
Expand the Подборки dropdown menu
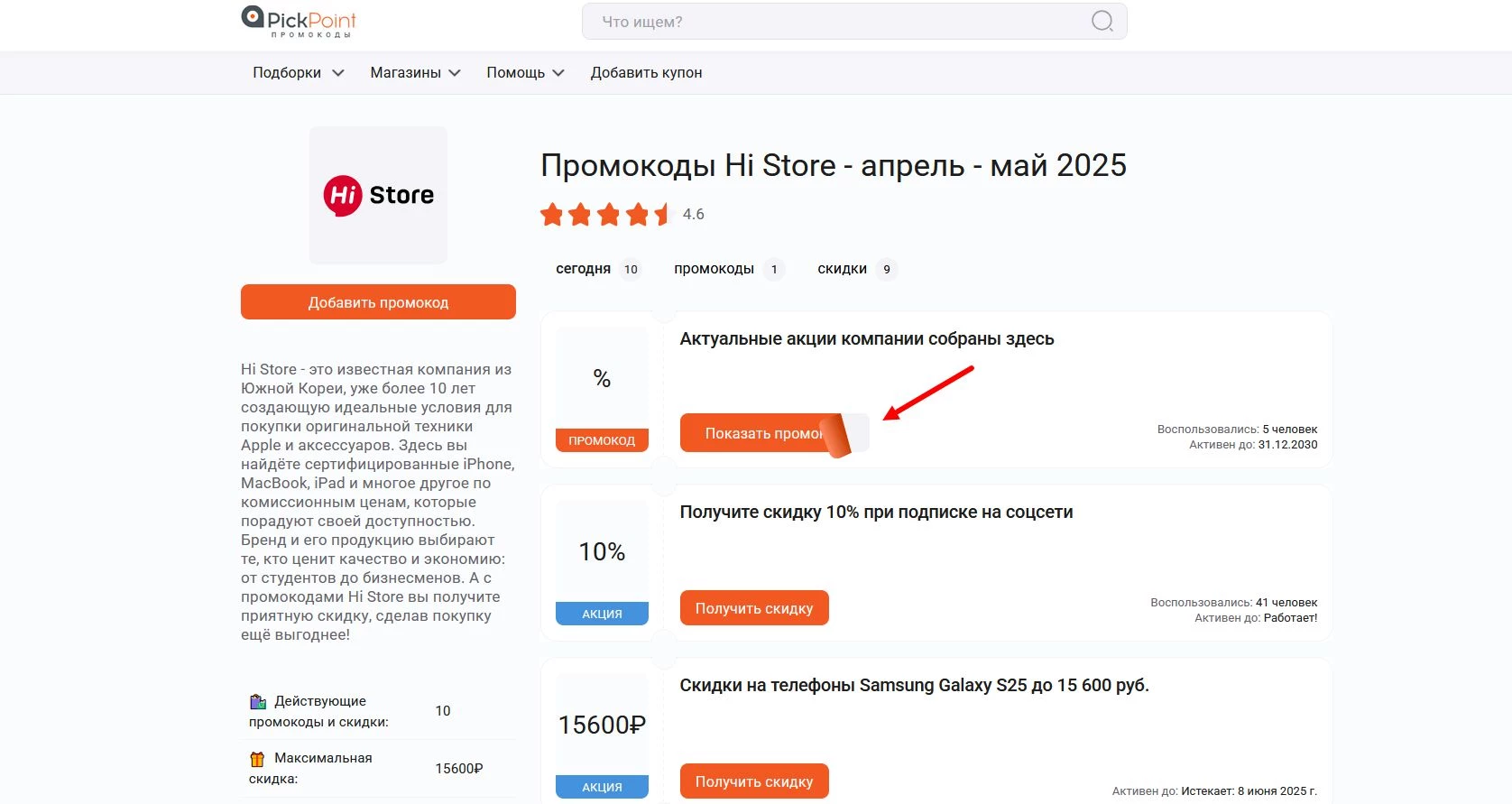299,73
